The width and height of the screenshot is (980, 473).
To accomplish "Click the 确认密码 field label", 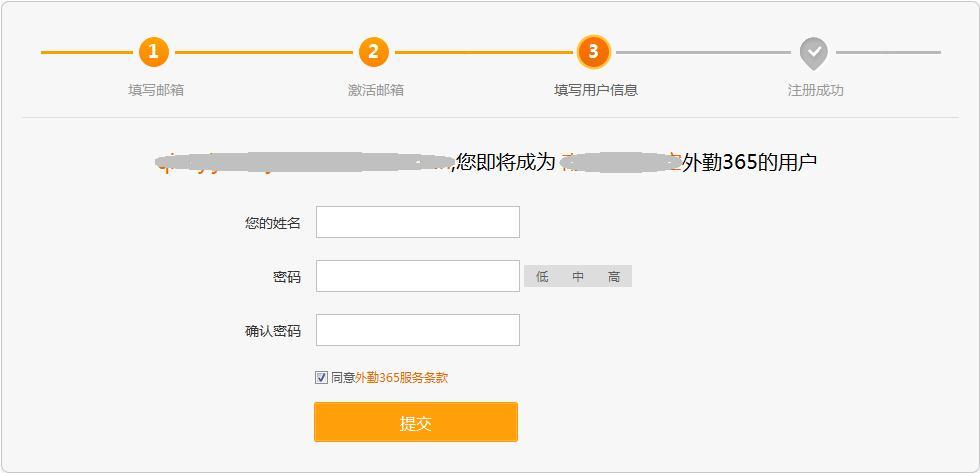I will [272, 331].
